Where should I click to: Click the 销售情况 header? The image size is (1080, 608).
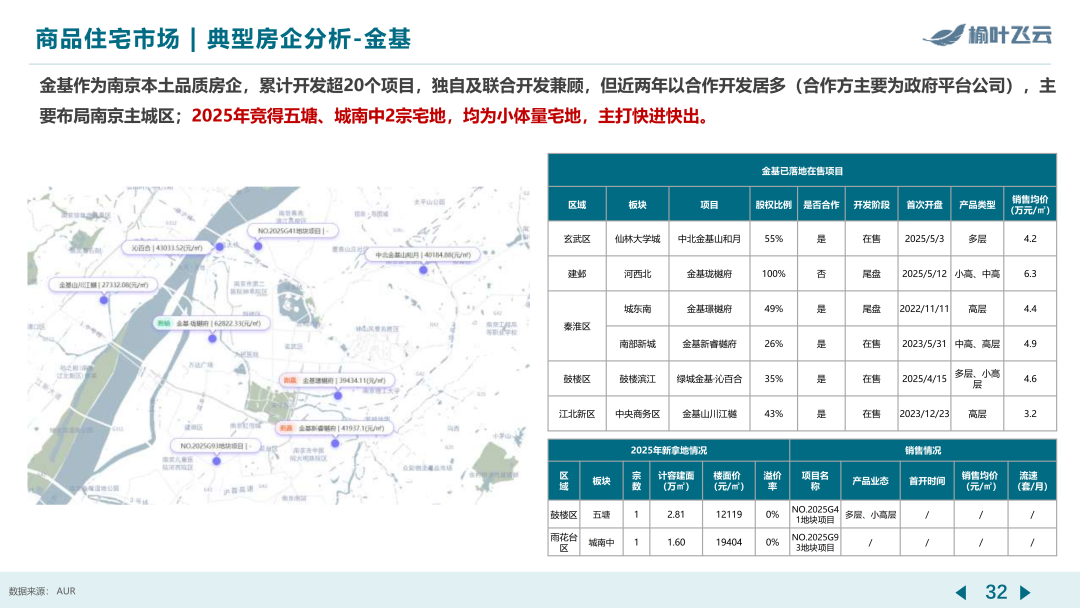[923, 450]
